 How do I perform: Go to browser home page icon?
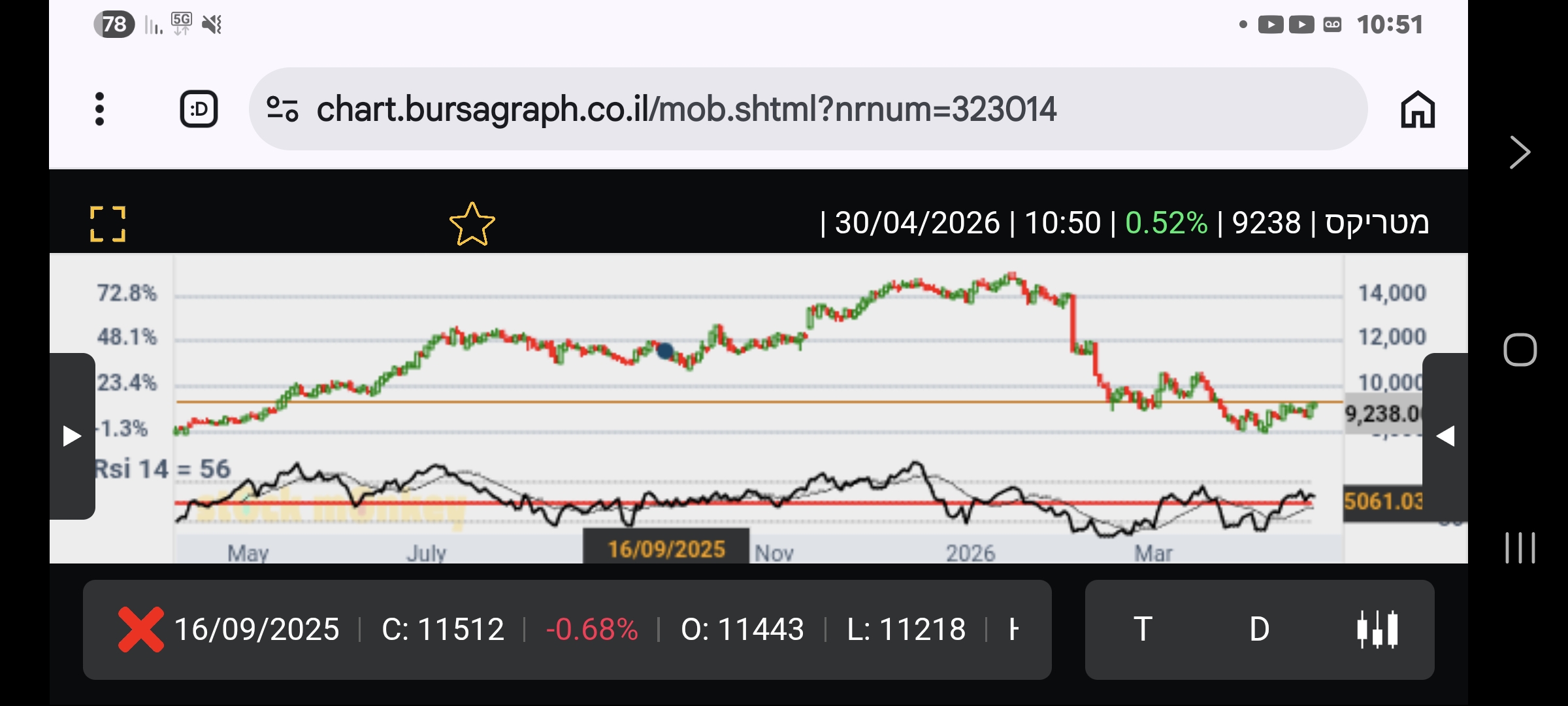1417,109
